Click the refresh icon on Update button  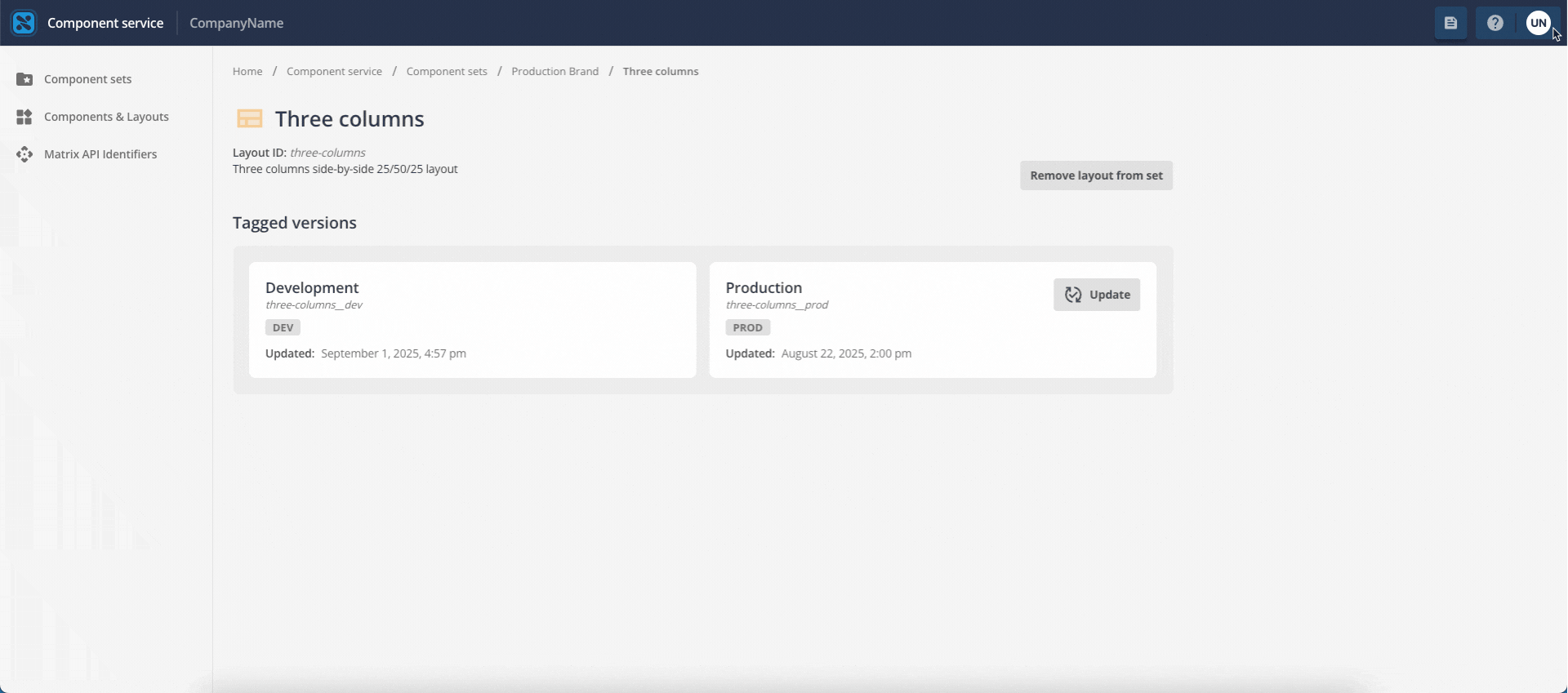1073,295
